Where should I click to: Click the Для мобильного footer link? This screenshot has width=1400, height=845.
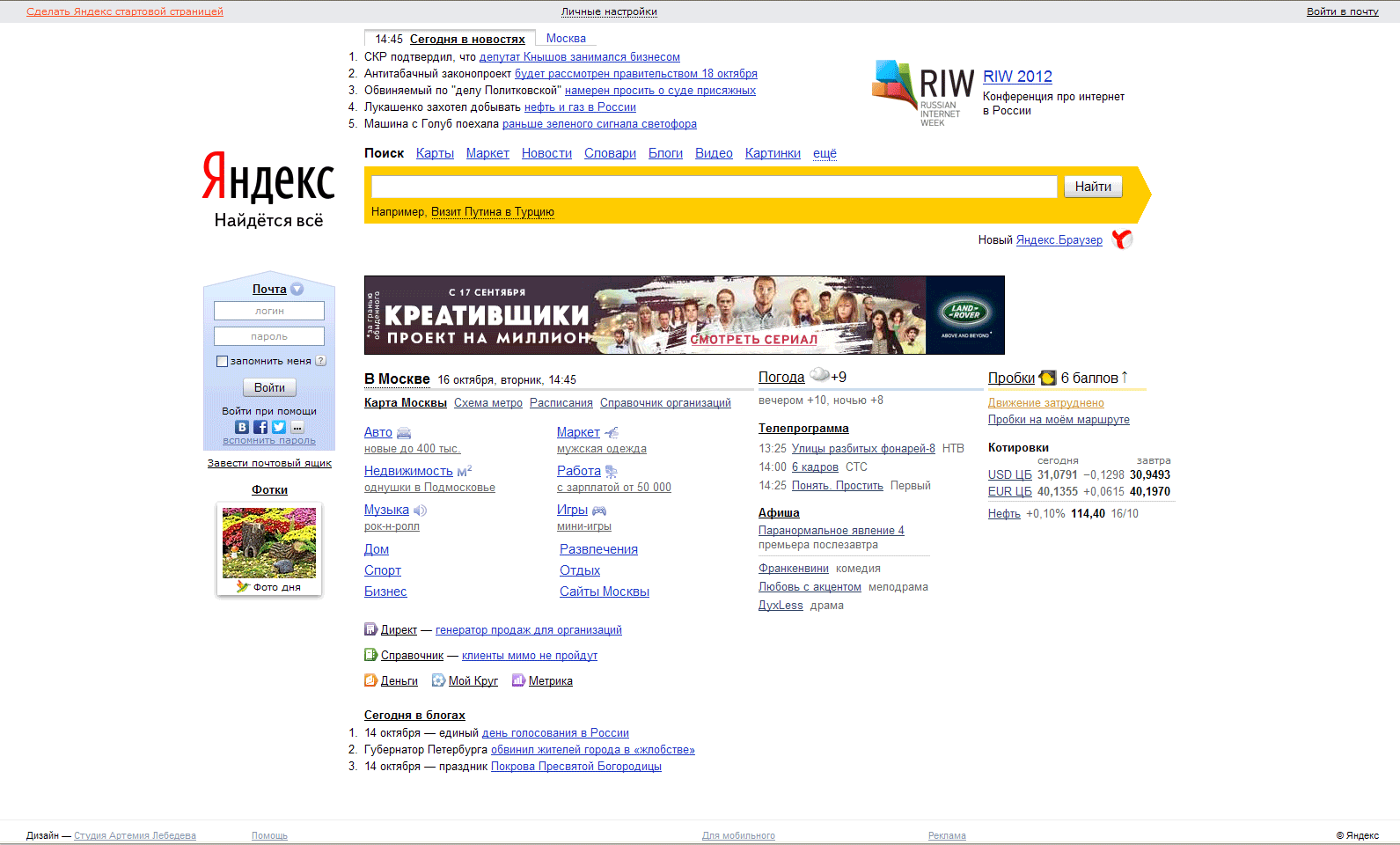tap(738, 835)
